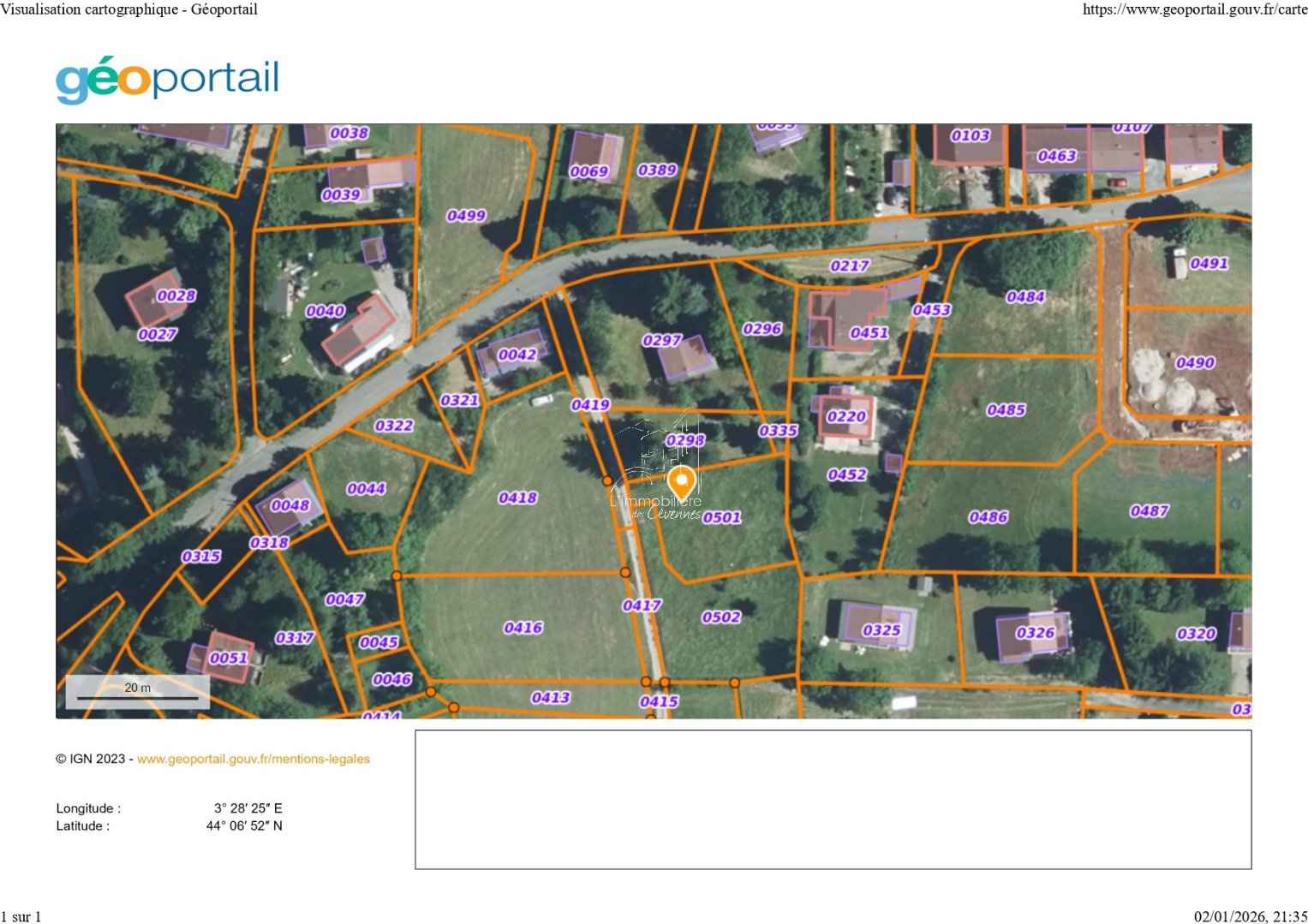
Task: Open the mentions-legales link
Action: (x=254, y=759)
